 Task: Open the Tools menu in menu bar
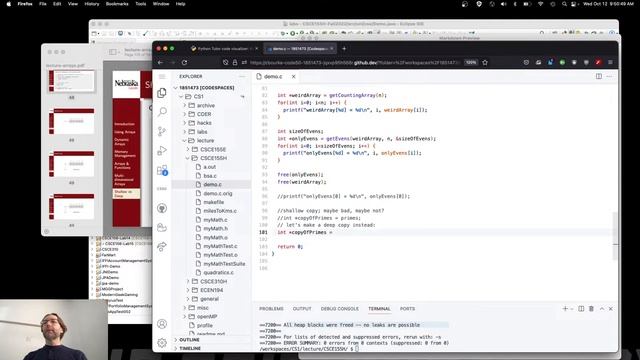pos(141,4)
